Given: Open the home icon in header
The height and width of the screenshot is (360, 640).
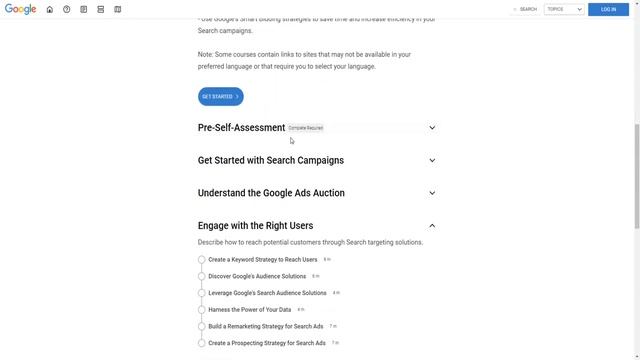Looking at the screenshot, I should pos(50,9).
